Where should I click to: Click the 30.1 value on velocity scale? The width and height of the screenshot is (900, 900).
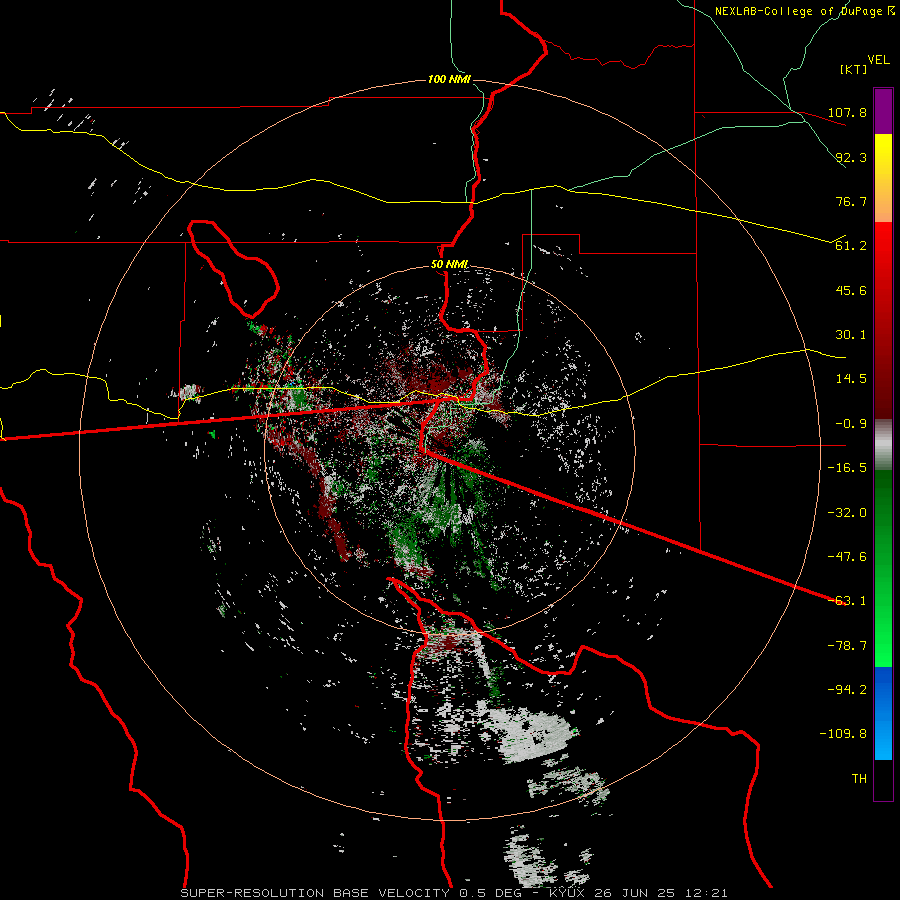pos(851,335)
